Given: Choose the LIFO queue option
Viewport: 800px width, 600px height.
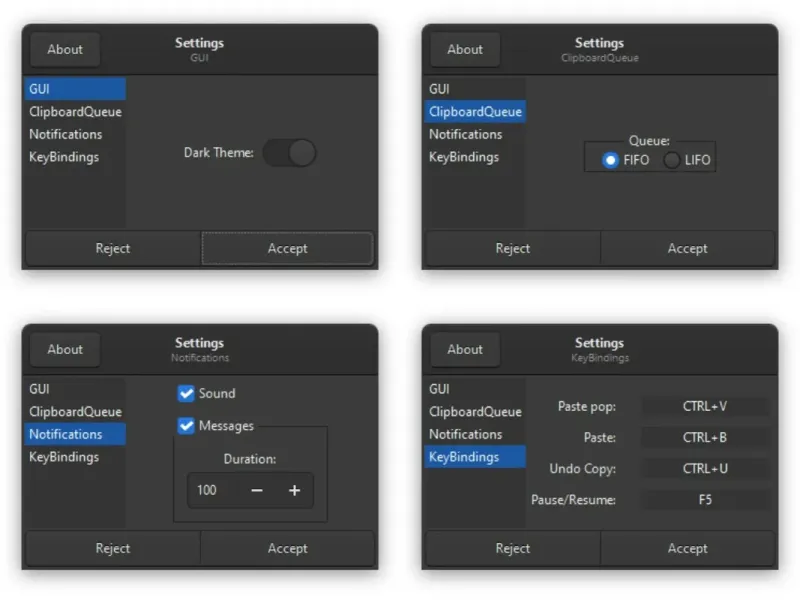Looking at the screenshot, I should tap(672, 160).
